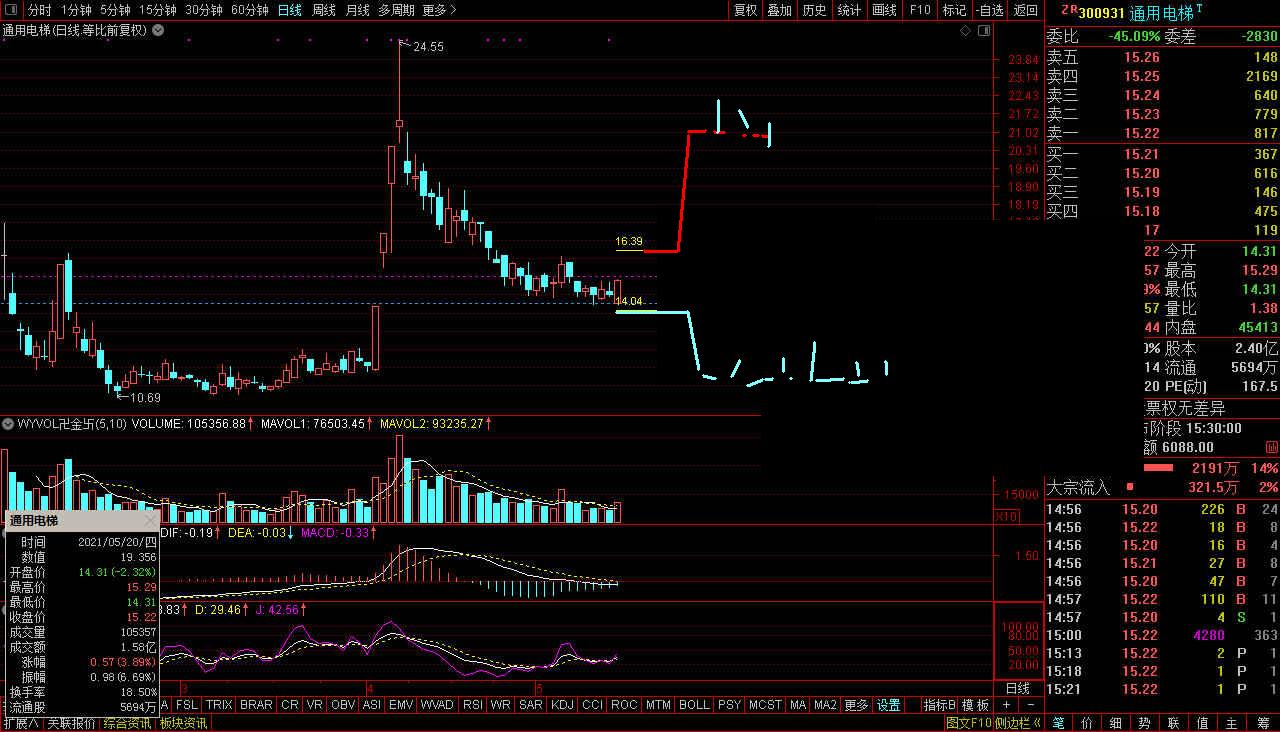The width and height of the screenshot is (1280, 732).
Task: Select BOLL indicator tab
Action: click(x=695, y=705)
